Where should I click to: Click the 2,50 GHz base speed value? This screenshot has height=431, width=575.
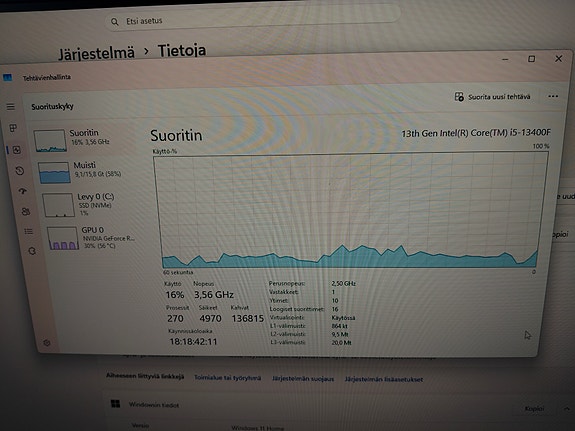343,284
